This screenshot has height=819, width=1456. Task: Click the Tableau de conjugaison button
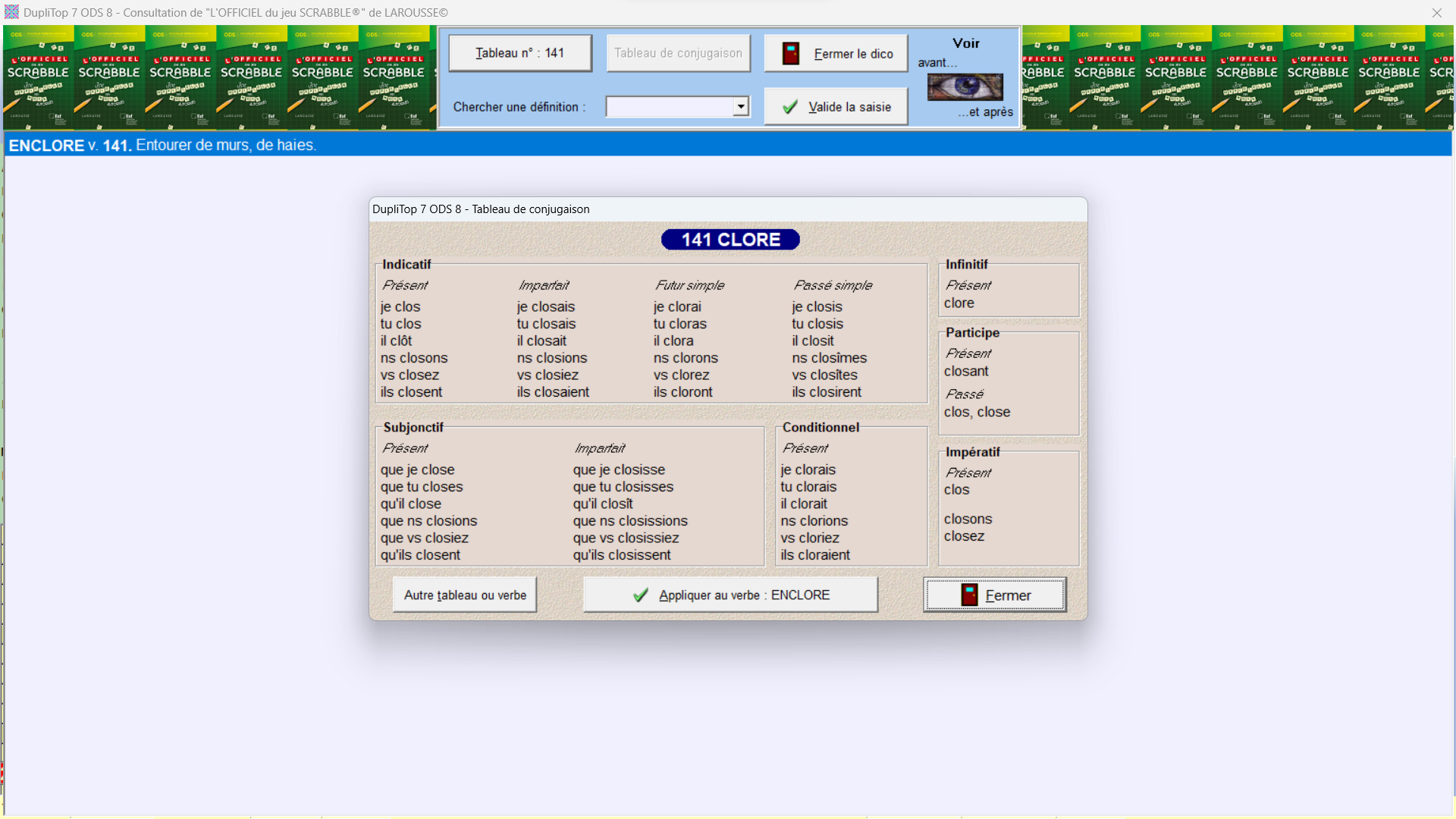(x=678, y=53)
